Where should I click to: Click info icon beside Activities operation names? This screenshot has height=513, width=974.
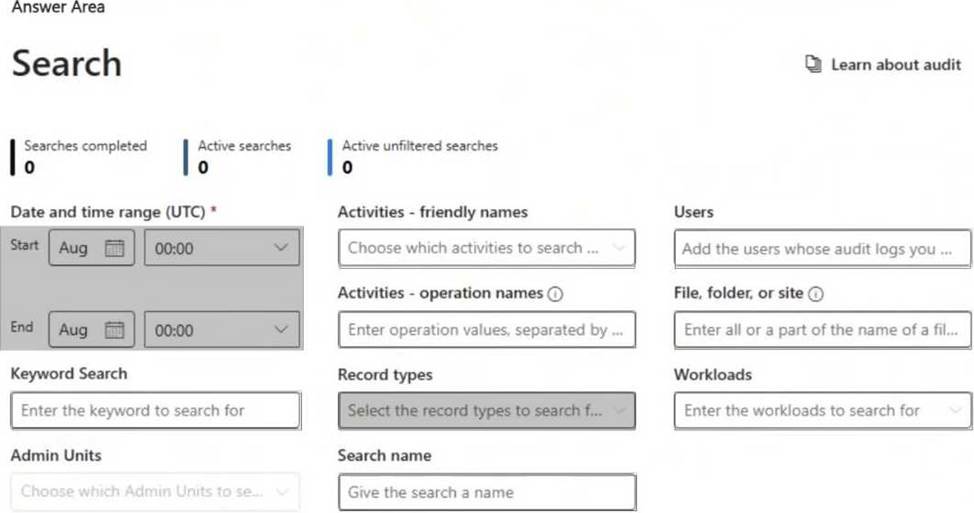click(556, 294)
